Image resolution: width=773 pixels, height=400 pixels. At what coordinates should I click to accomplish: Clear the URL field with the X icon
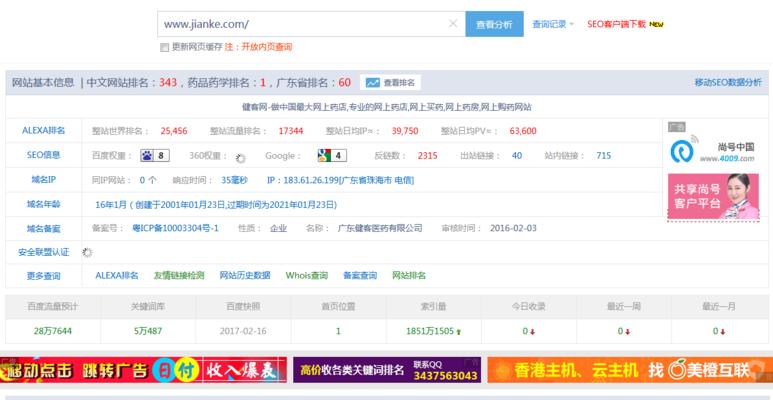453,24
